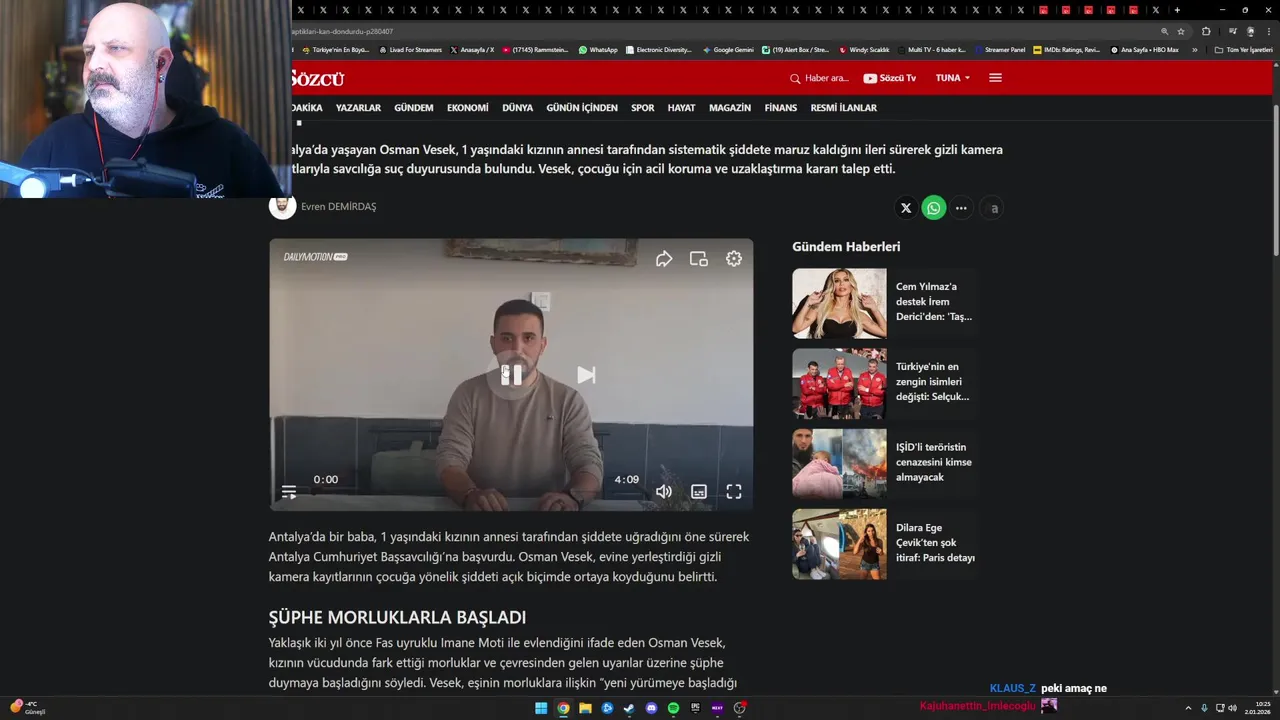Viewport: 1280px width, 720px height.
Task: Open WhatsApp bookmark
Action: [x=598, y=50]
